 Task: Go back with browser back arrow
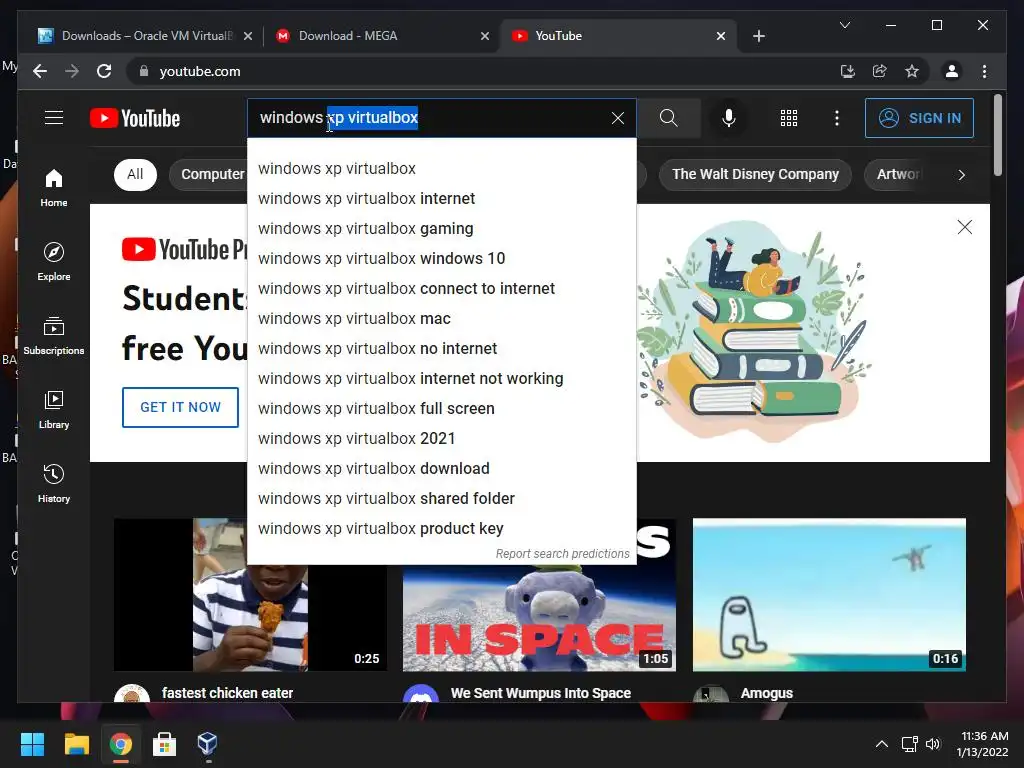pyautogui.click(x=40, y=71)
